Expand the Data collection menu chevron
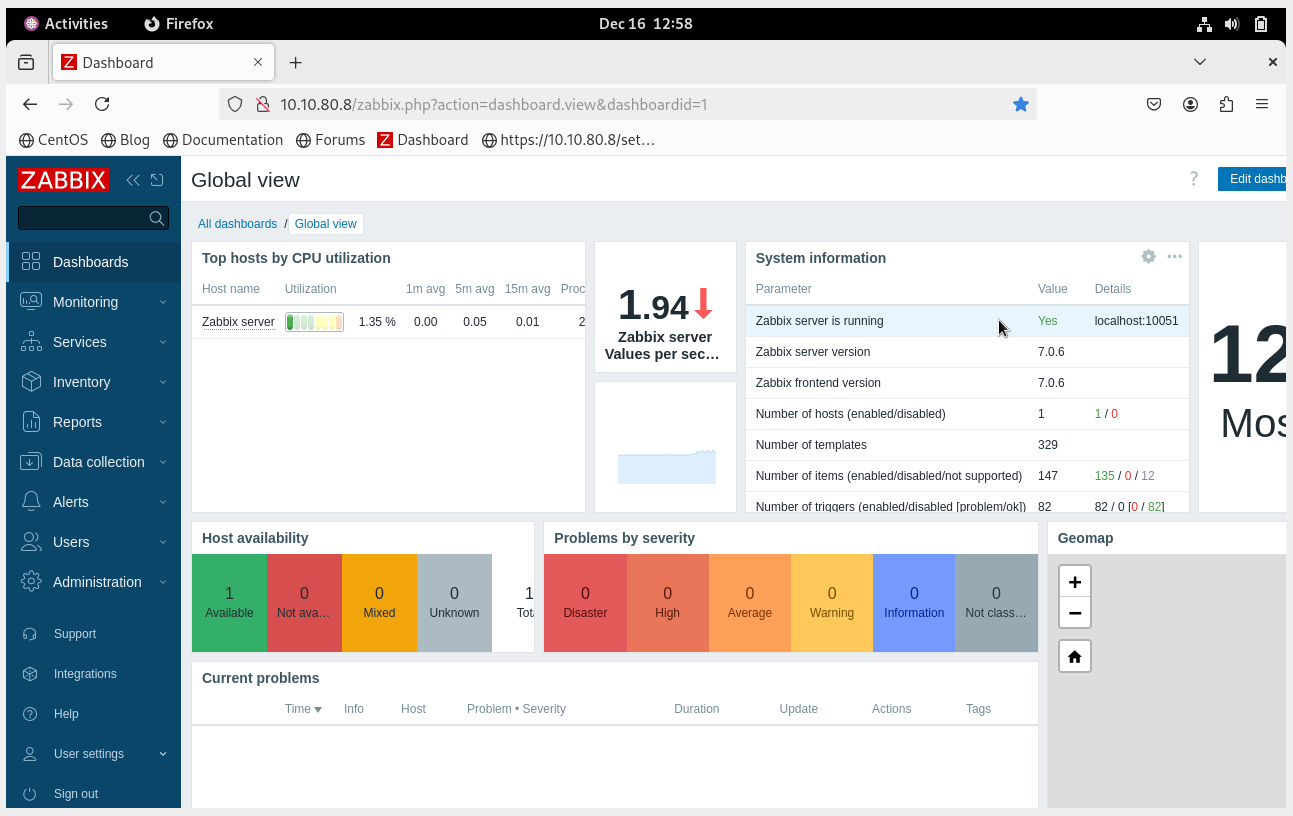Image resolution: width=1293 pixels, height=816 pixels. pos(163,462)
